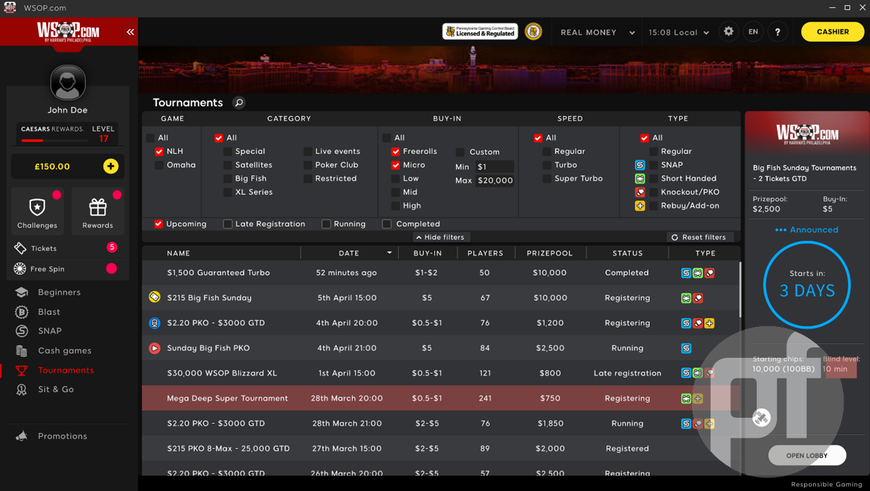
Task: Click SNAP icon in Sunday Big Fish PKO row
Action: point(686,348)
